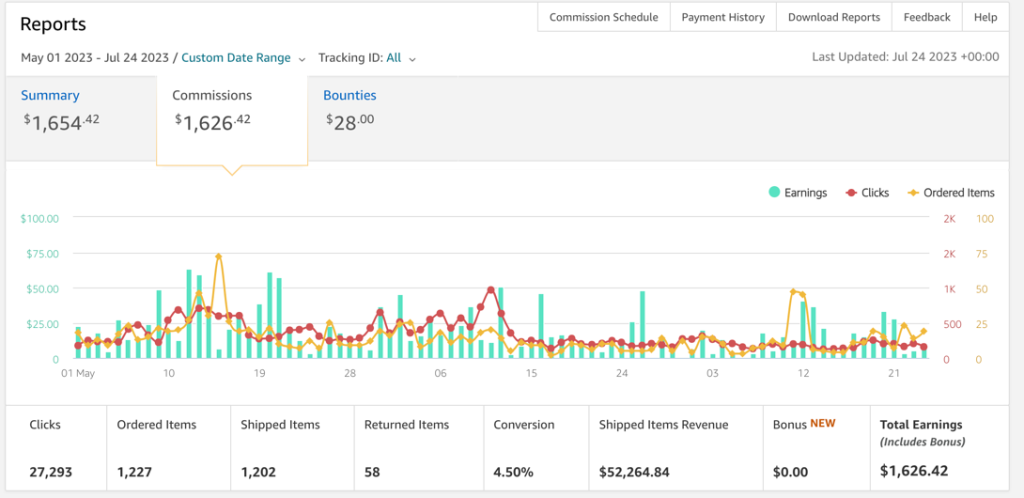Toggle the Earnings legend series
This screenshot has height=498, width=1024.
797,193
